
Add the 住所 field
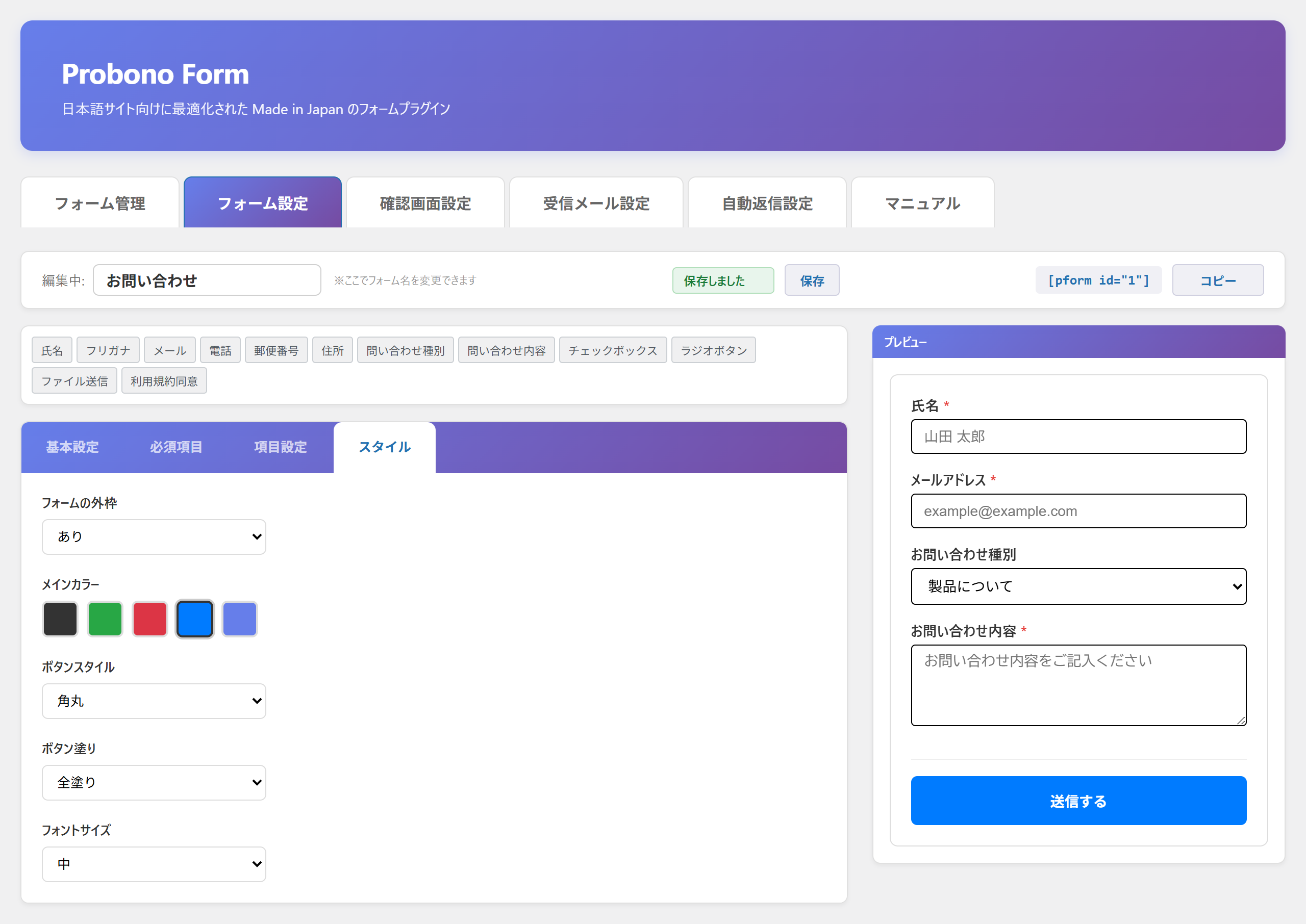coord(332,350)
